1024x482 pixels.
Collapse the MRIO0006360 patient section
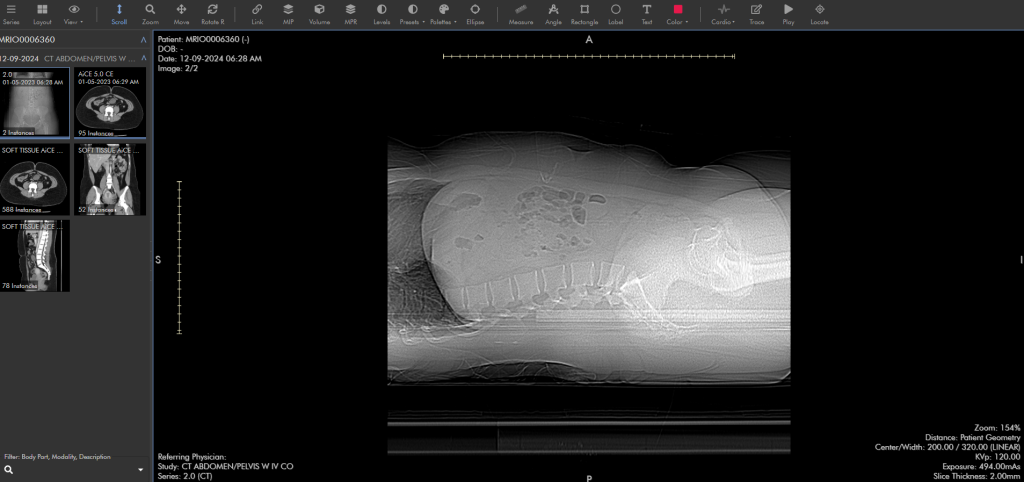(144, 40)
